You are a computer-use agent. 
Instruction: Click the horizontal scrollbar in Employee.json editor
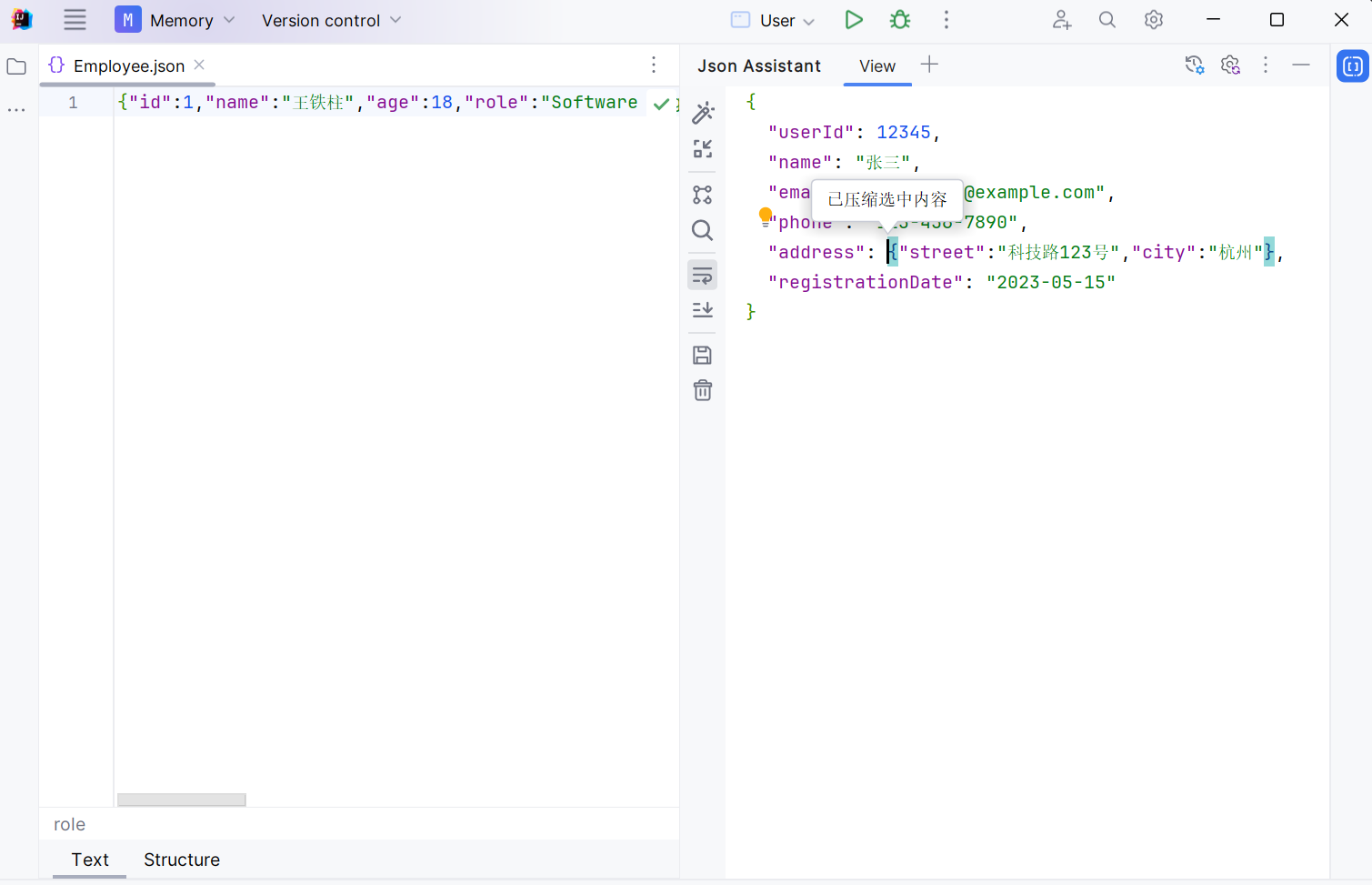click(182, 800)
